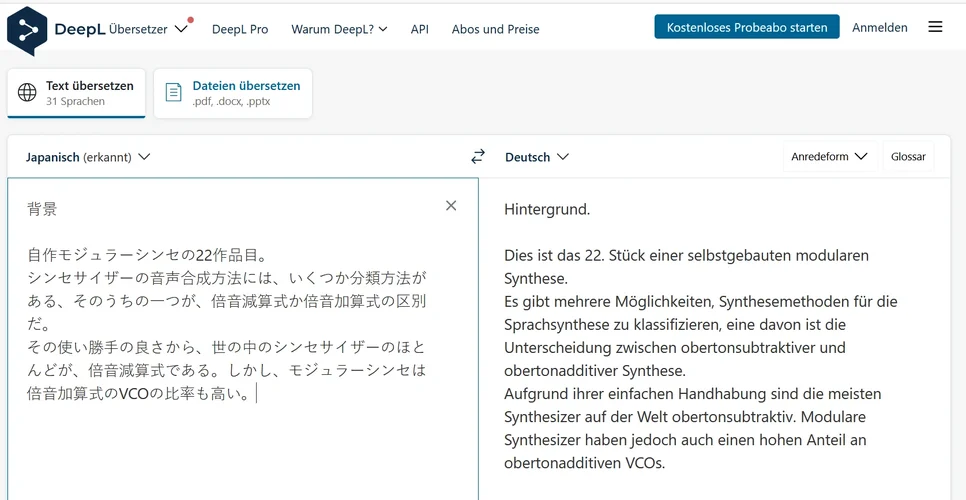Select the Text übersetzen tab
The height and width of the screenshot is (500, 966).
pyautogui.click(x=76, y=93)
